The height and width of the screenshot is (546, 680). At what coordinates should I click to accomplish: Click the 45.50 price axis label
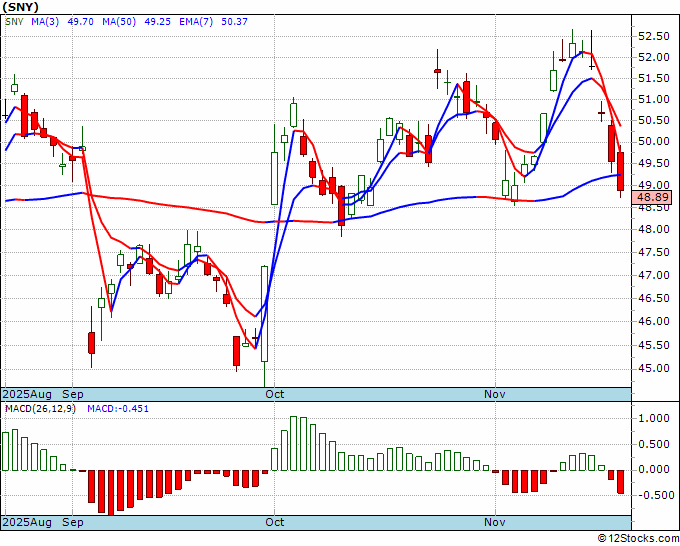tap(654, 345)
